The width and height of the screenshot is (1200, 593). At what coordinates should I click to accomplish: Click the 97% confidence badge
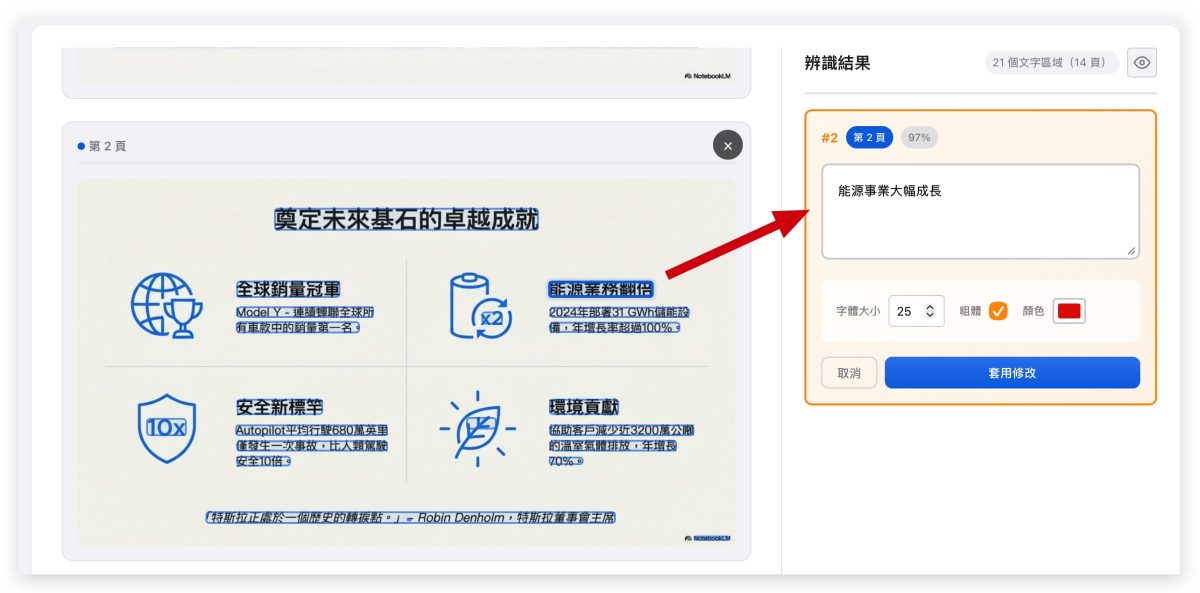919,138
